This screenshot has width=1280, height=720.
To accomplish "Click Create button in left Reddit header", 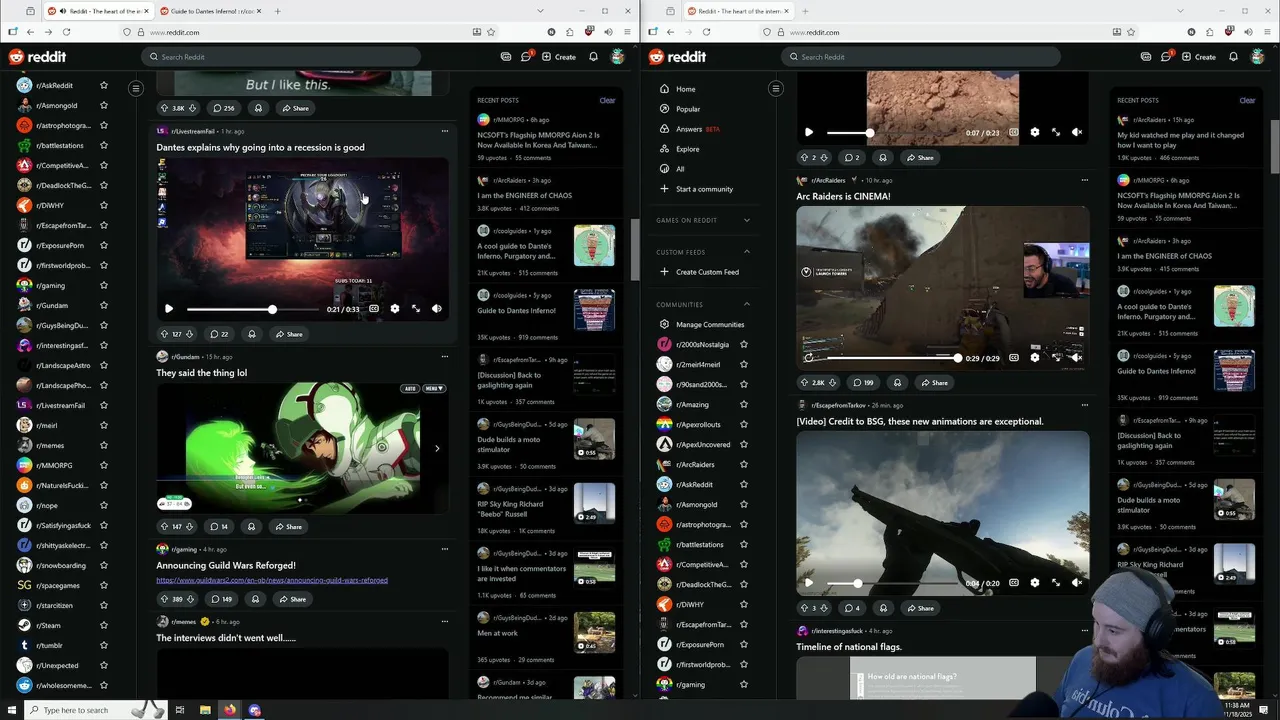I will (x=559, y=57).
